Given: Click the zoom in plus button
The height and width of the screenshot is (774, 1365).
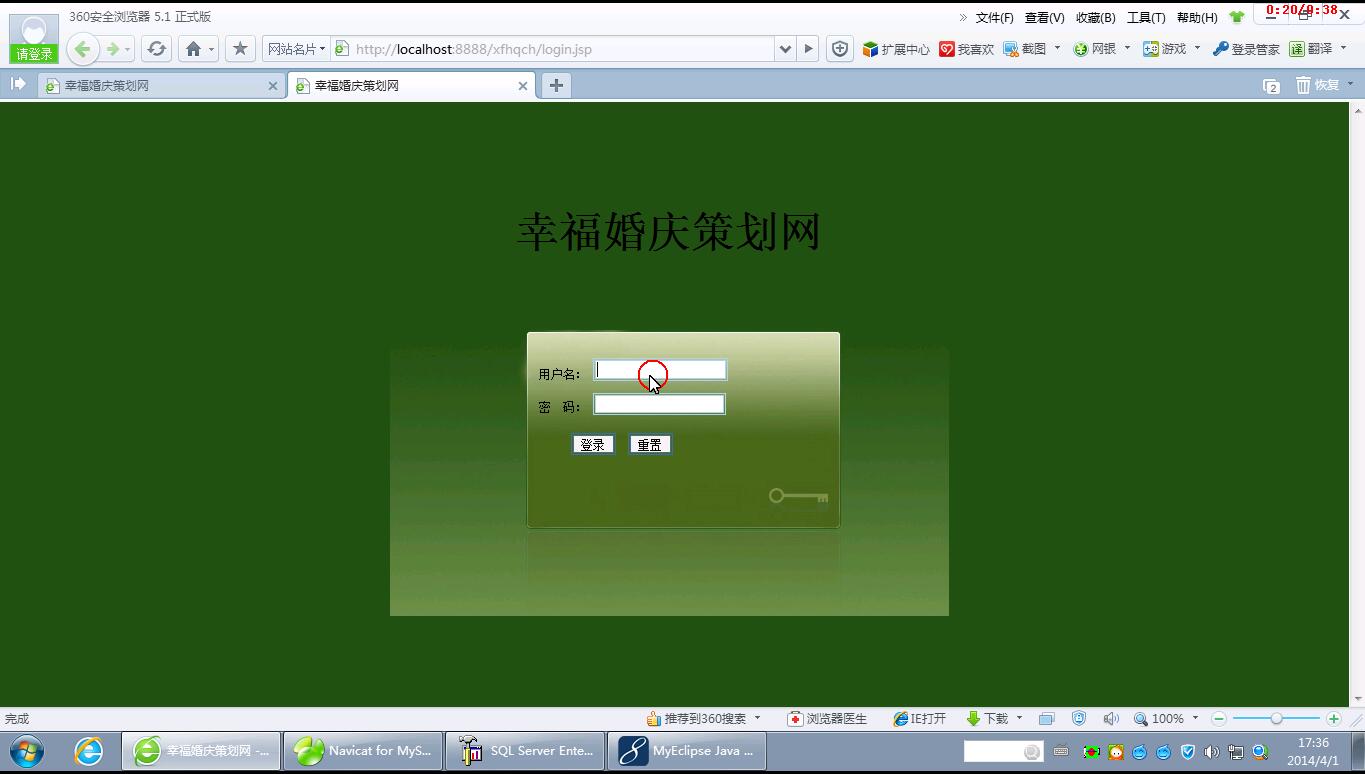Looking at the screenshot, I should pos(1333,719).
